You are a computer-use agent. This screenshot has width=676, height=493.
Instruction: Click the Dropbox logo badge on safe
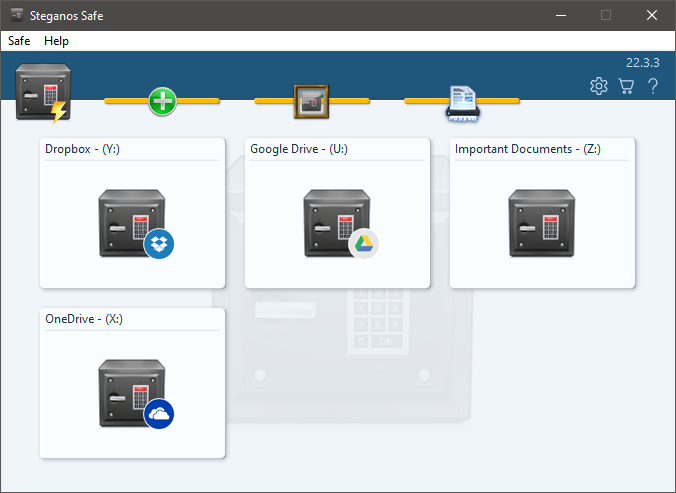pyautogui.click(x=159, y=243)
